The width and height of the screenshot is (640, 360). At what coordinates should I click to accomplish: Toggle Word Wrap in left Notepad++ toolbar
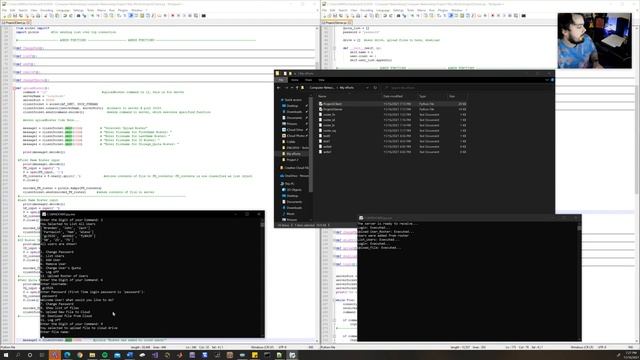(118, 16)
